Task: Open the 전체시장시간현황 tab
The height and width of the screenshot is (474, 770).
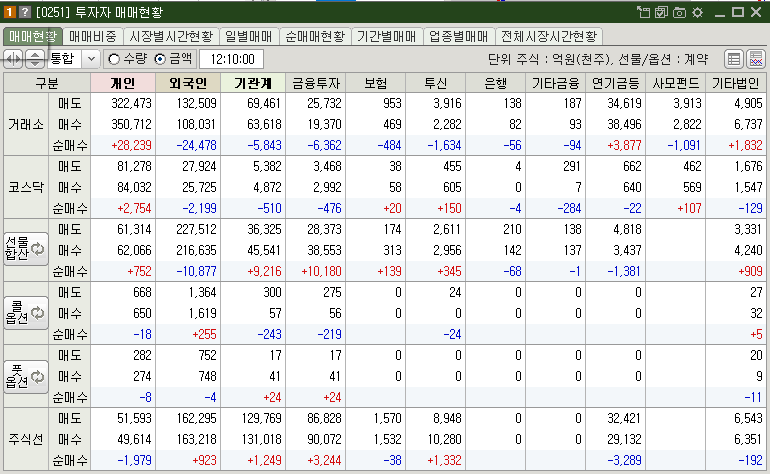Action: 549,36
